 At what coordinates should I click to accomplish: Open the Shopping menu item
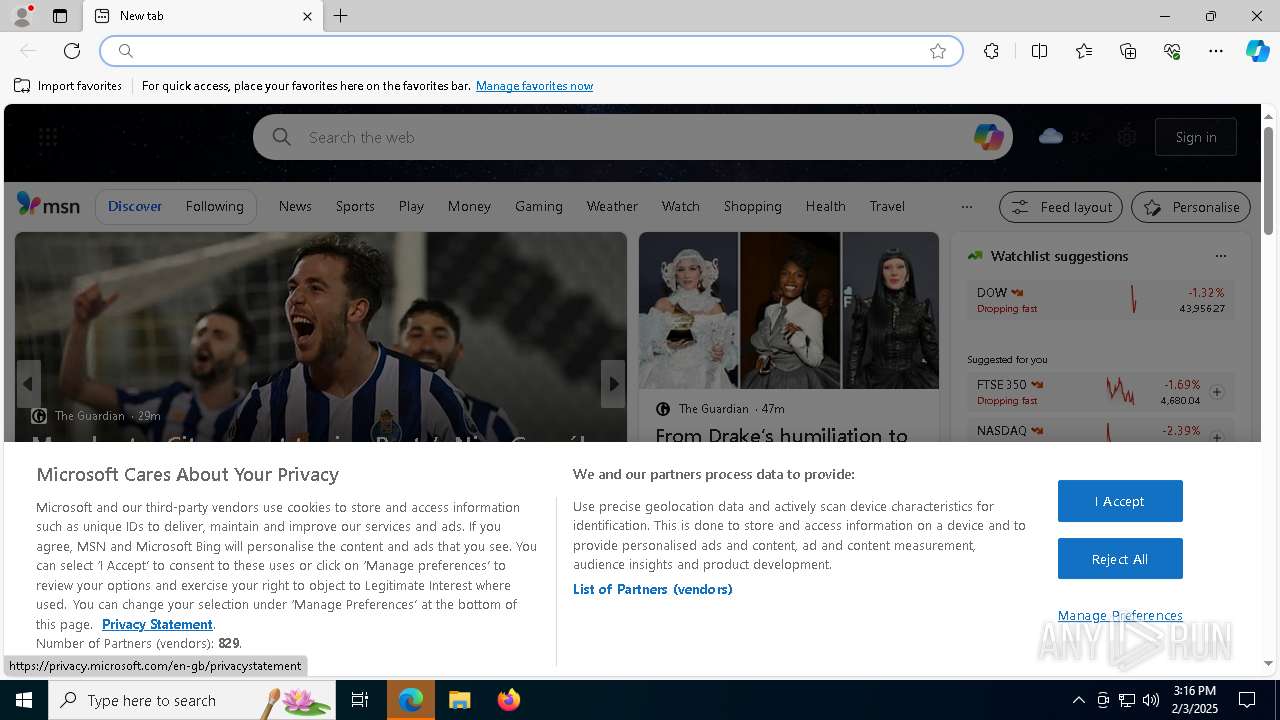753,206
